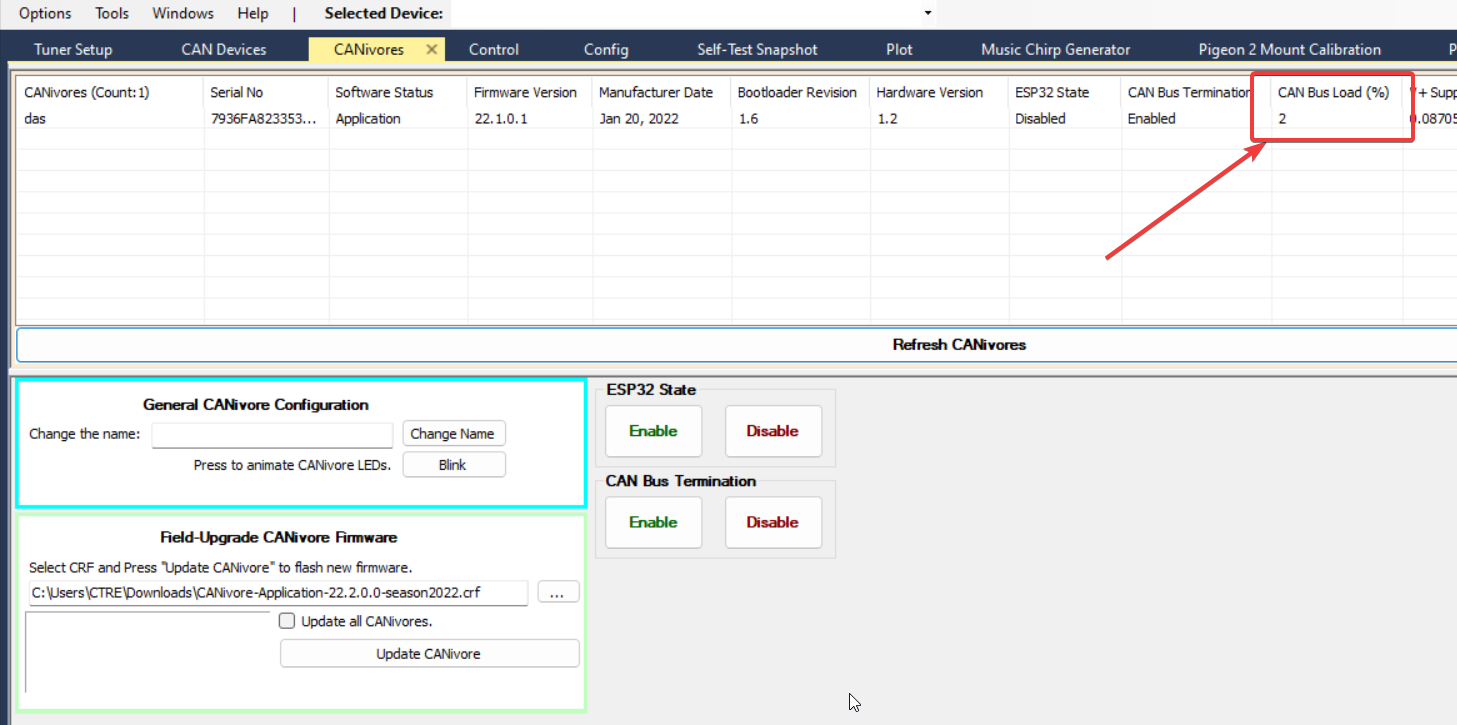Switch to the CAN Devices tab
The image size is (1457, 725).
[x=224, y=49]
